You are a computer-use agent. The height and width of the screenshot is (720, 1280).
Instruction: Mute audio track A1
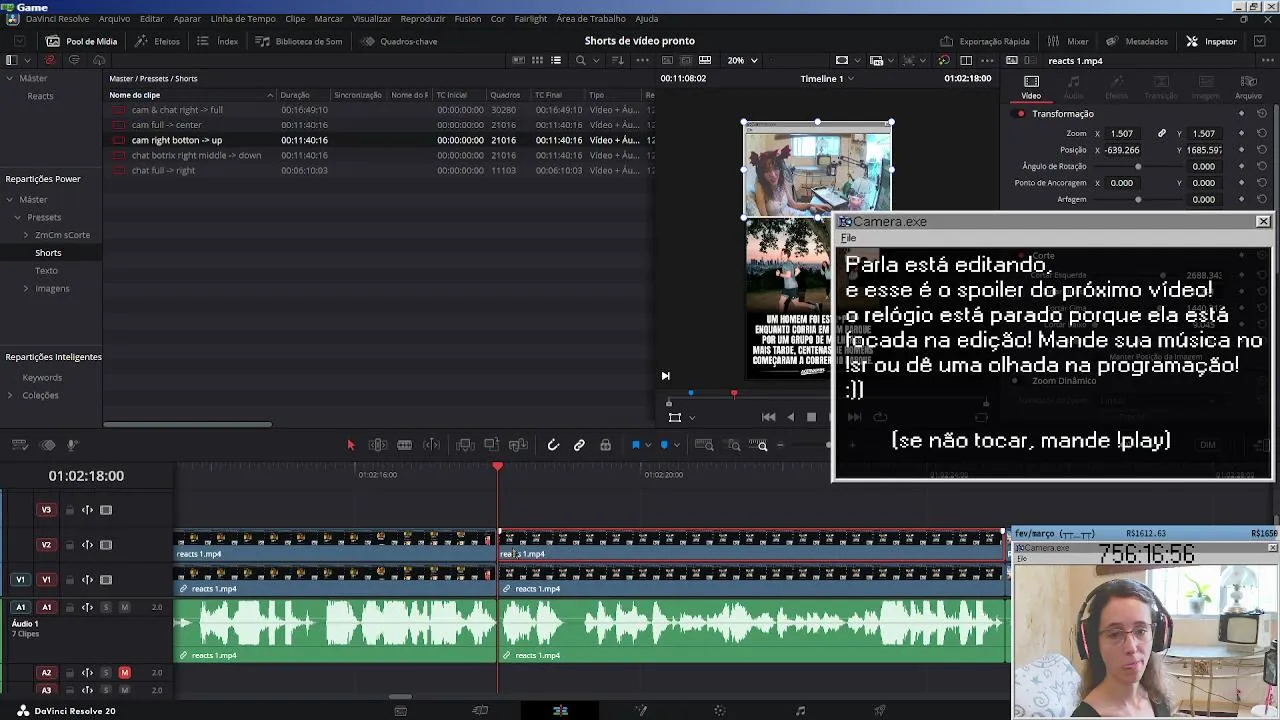point(124,607)
